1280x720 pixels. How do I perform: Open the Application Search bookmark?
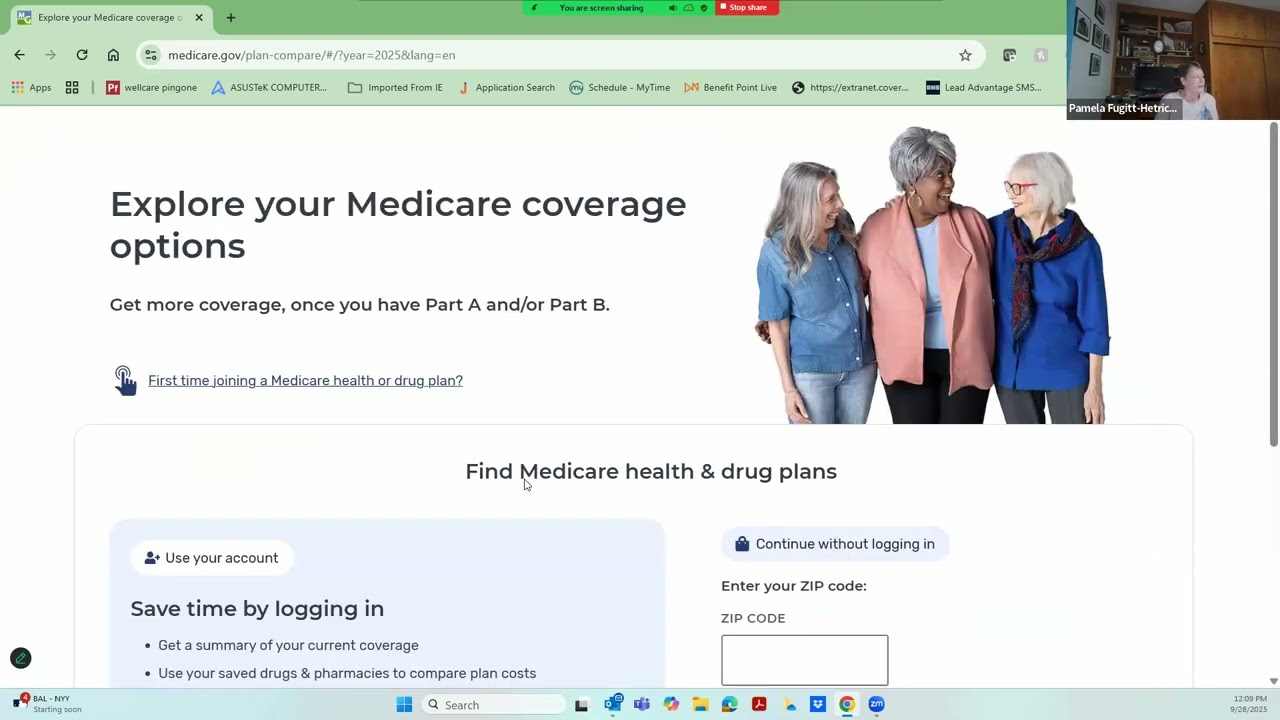pyautogui.click(x=506, y=87)
